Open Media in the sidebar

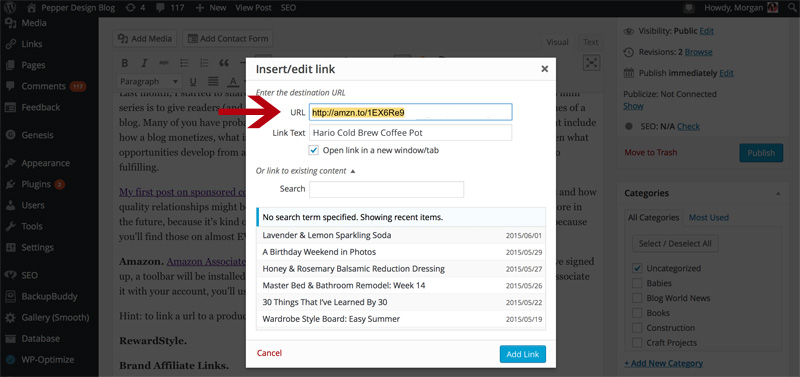tap(34, 23)
